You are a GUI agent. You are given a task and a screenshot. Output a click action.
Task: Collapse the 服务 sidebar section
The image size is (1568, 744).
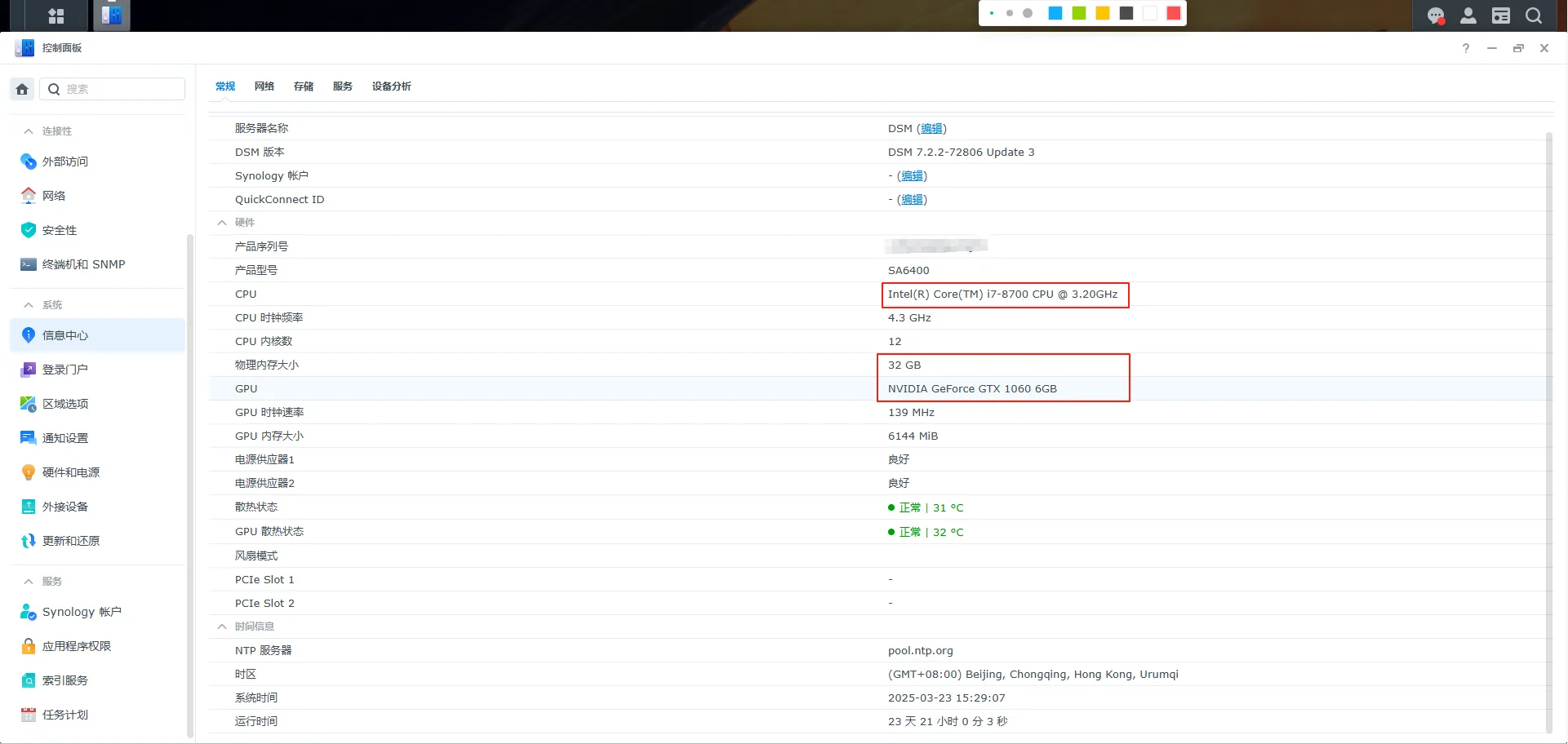tap(29, 582)
